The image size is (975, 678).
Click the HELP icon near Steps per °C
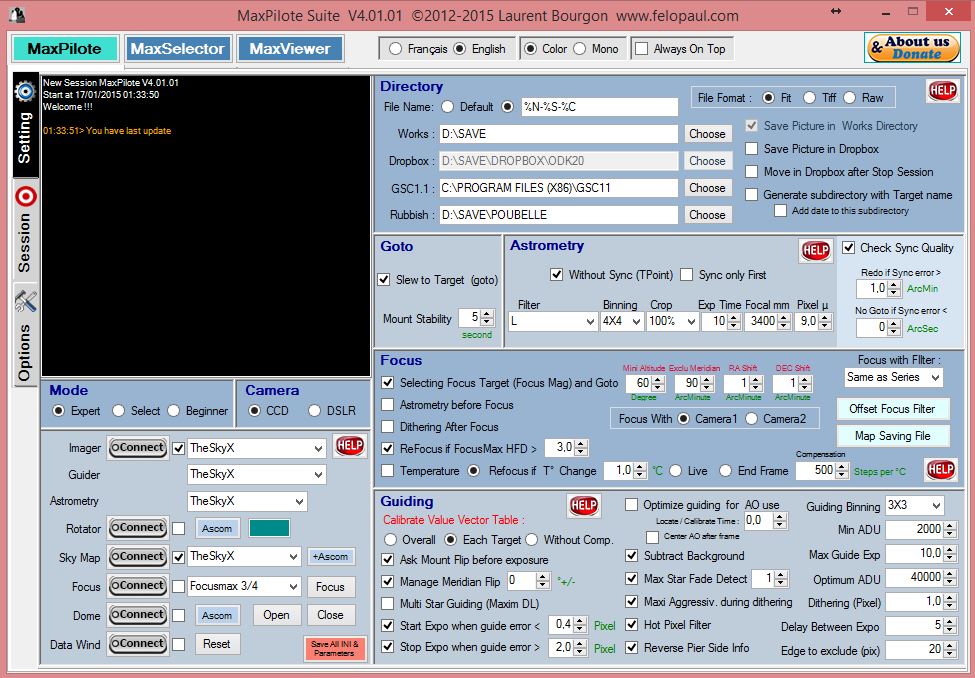[x=940, y=469]
